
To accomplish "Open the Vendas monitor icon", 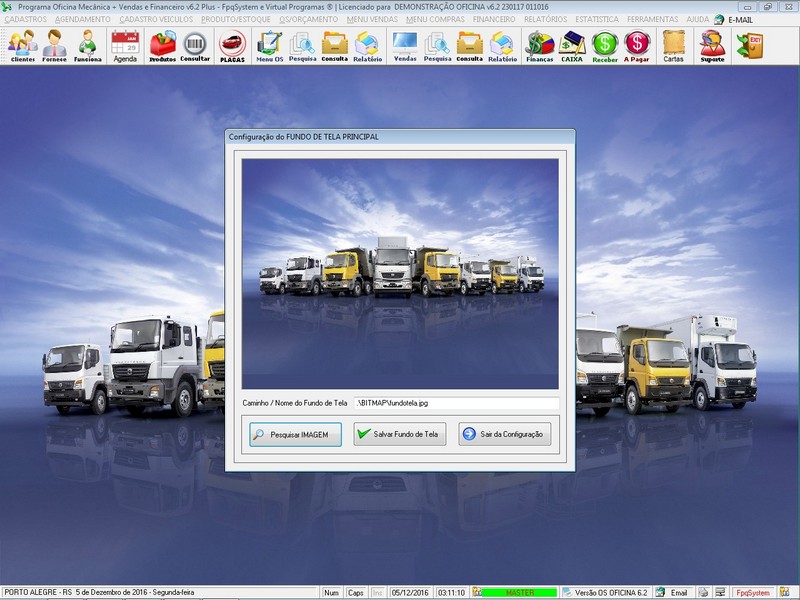I will point(405,45).
